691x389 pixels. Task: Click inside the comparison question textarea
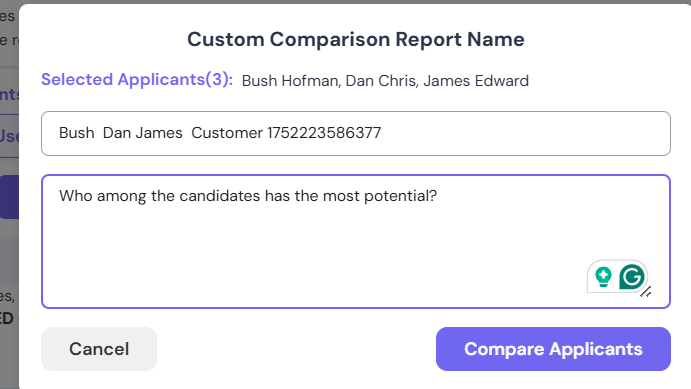pos(356,241)
